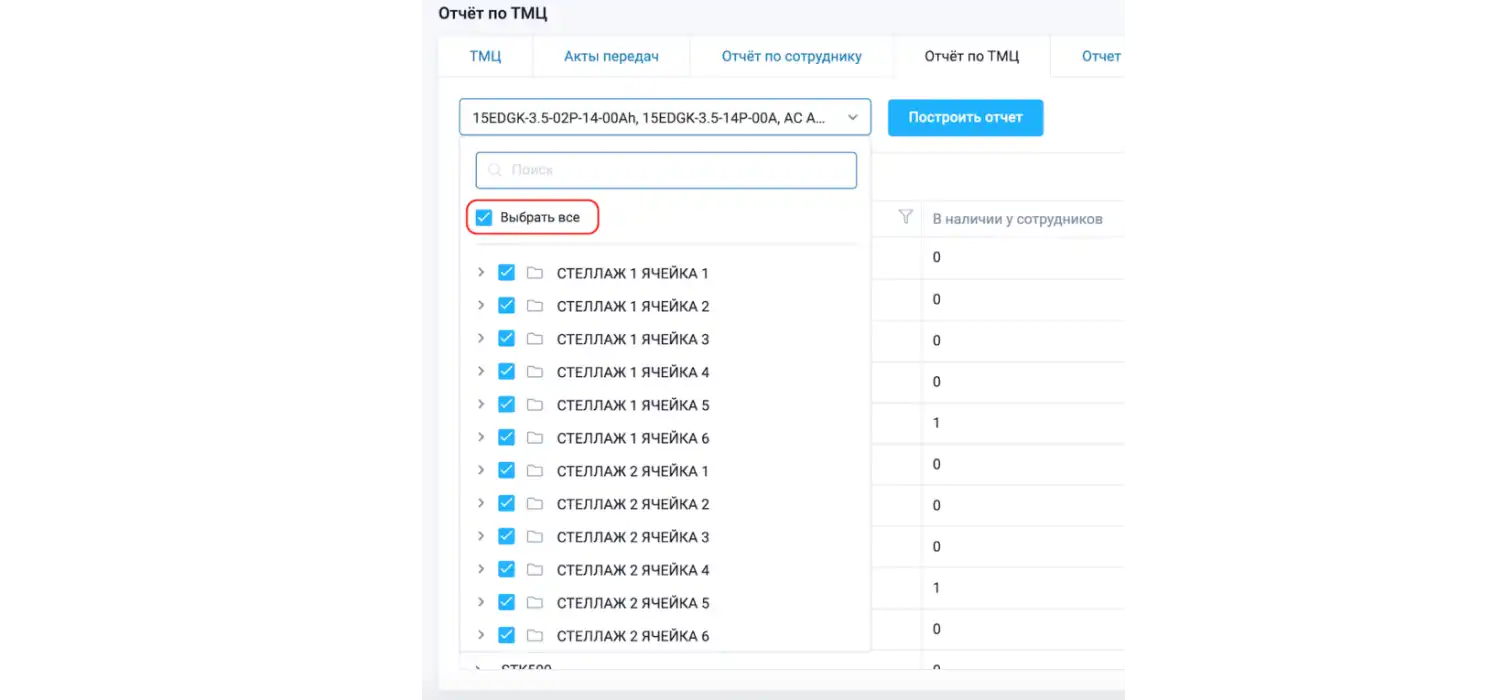1500x700 pixels.
Task: Expand СТЕЛЛАЖ 1 ЯЧЕЙКА 5 tree node
Action: click(480, 404)
